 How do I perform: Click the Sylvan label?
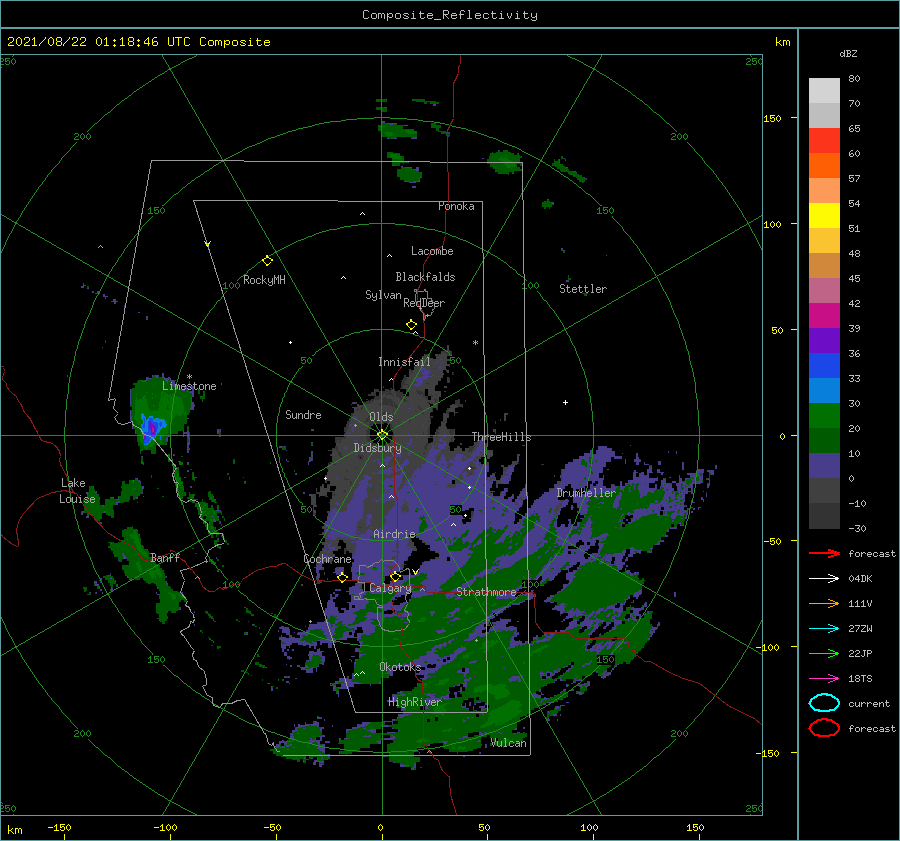click(x=383, y=295)
